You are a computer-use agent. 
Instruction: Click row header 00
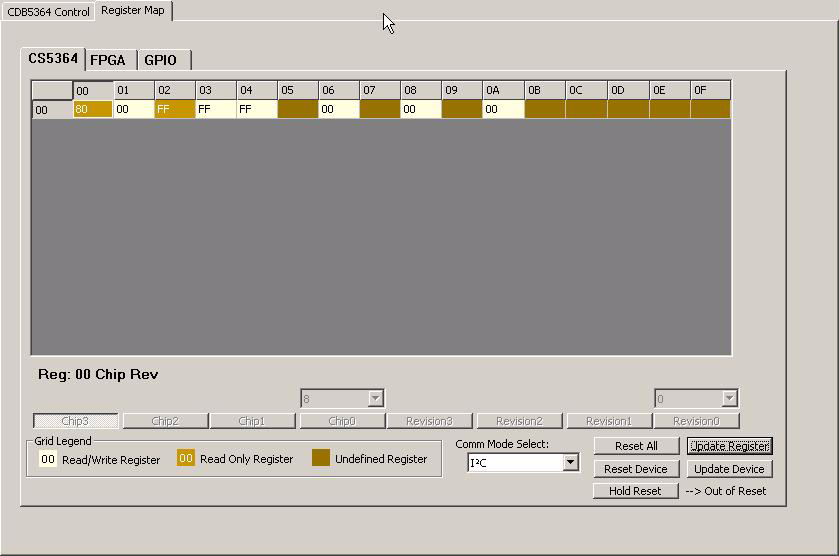52,110
